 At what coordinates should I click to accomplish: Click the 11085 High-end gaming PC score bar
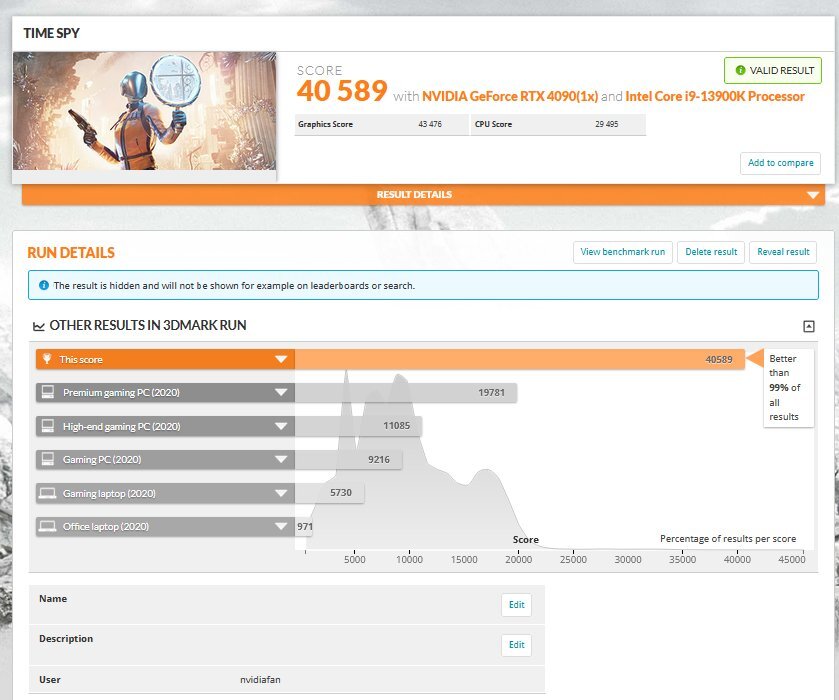358,426
